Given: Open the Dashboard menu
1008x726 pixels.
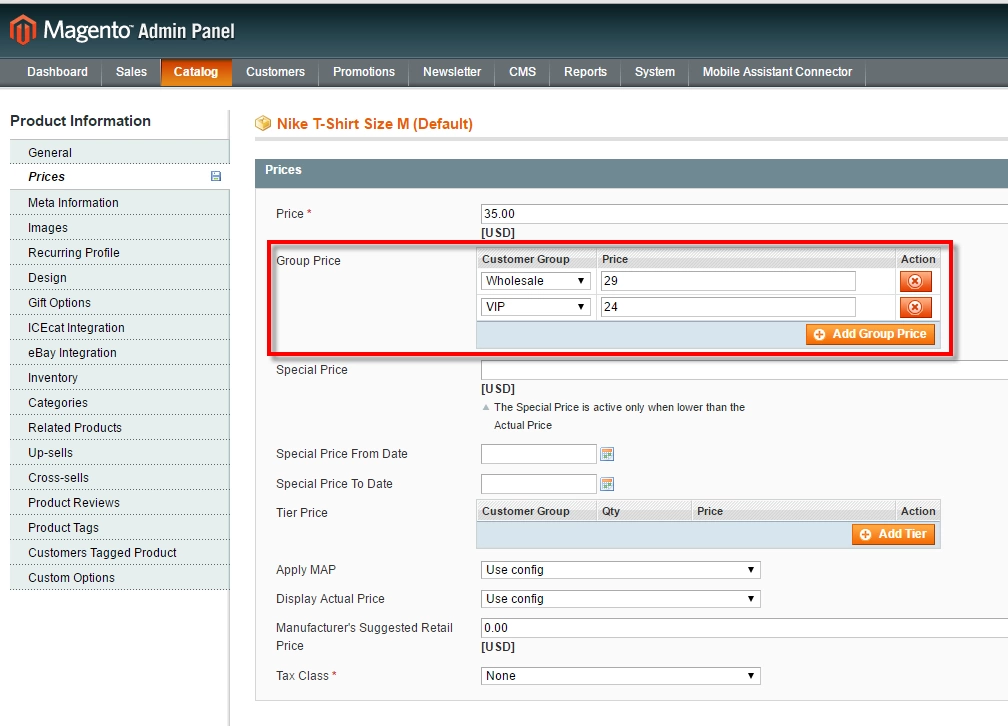Looking at the screenshot, I should click(57, 72).
